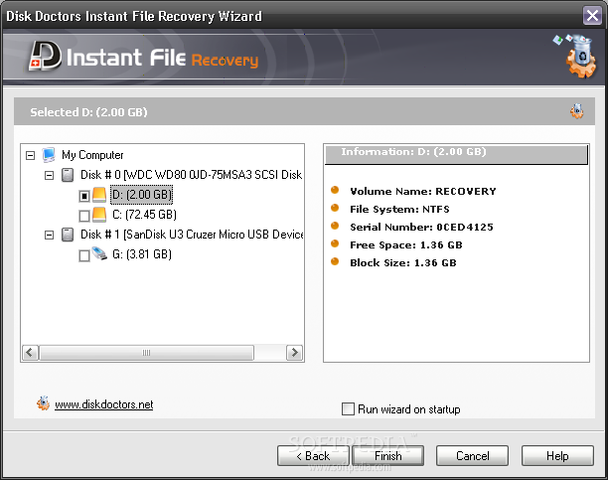The image size is (608, 480).
Task: Select Disk # 1 SanDisk U3 Cruzer row
Action: click(x=192, y=235)
